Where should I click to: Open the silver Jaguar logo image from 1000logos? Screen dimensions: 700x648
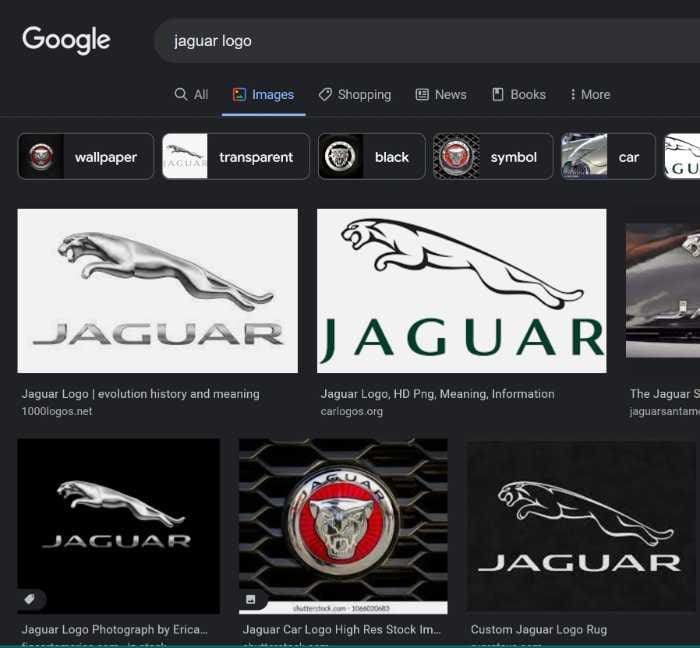[x=157, y=291]
